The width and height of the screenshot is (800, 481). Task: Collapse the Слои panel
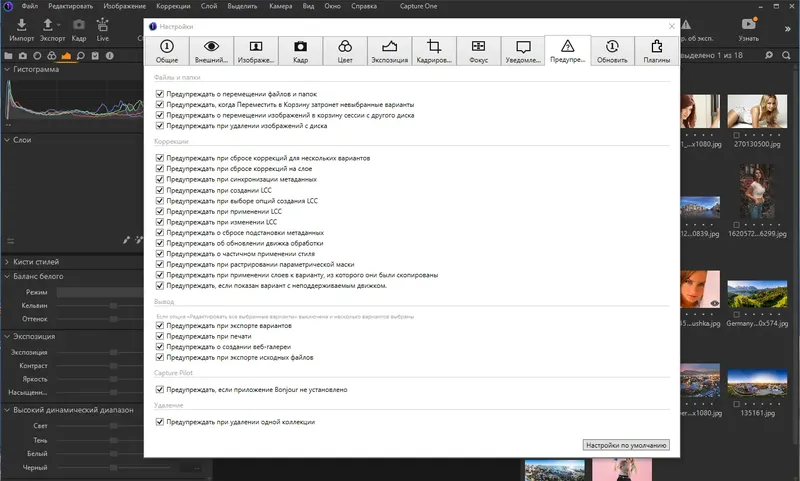pyautogui.click(x=7, y=140)
